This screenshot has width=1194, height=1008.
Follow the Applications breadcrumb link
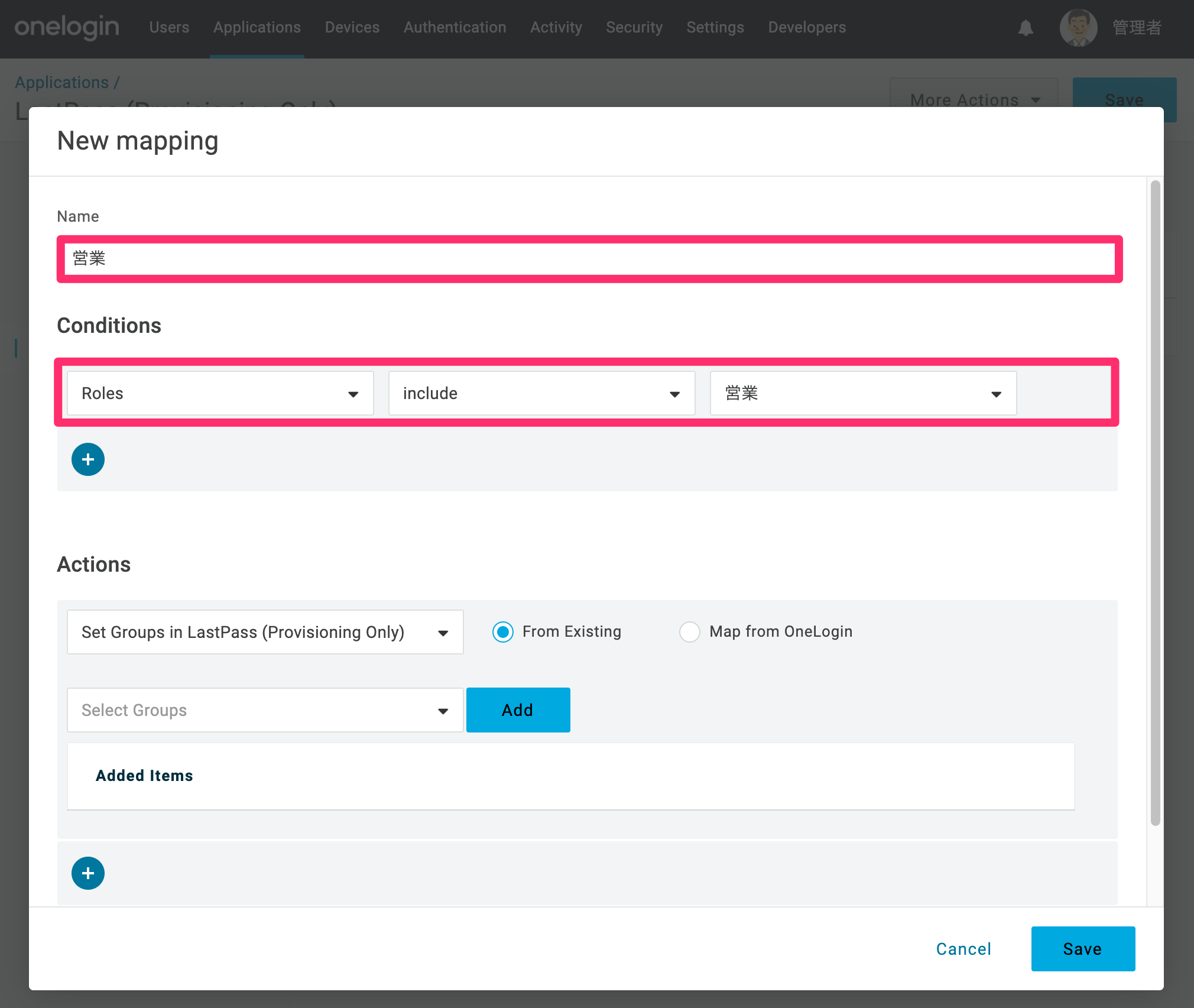(x=62, y=82)
